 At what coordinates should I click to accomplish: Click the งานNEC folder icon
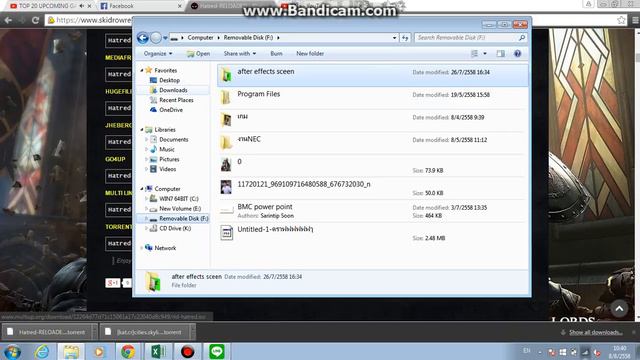pos(226,142)
